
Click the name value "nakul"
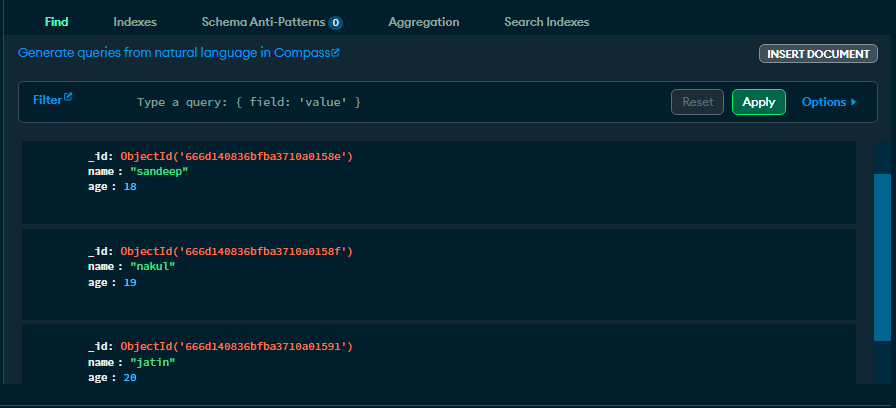coord(145,267)
